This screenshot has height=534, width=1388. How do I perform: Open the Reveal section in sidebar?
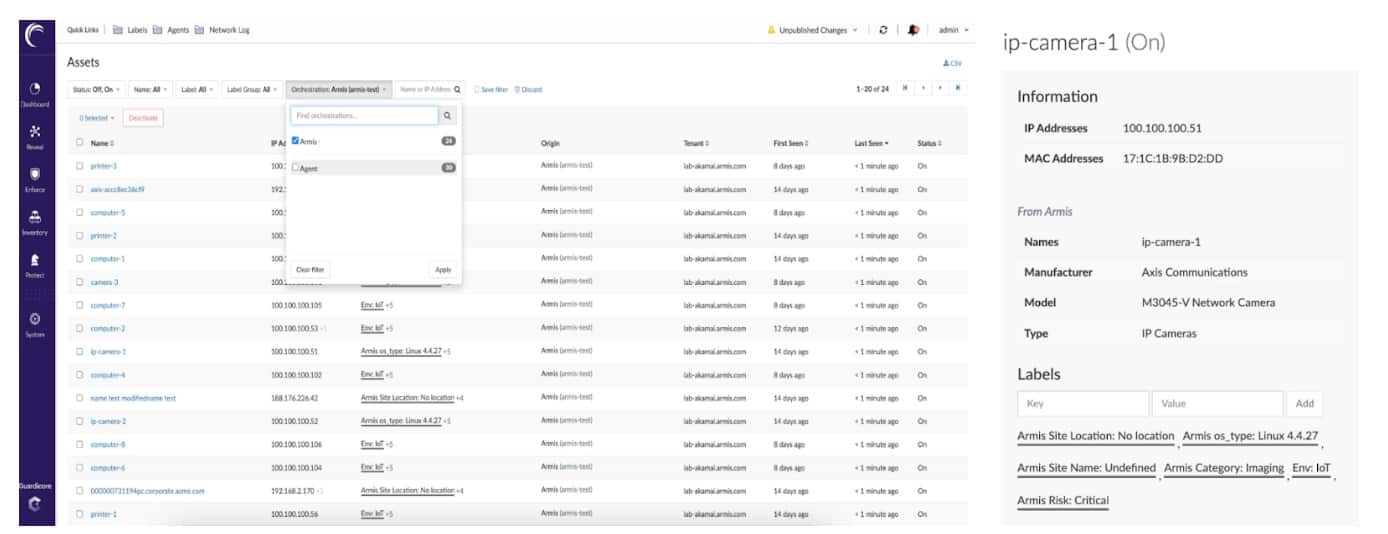34,133
